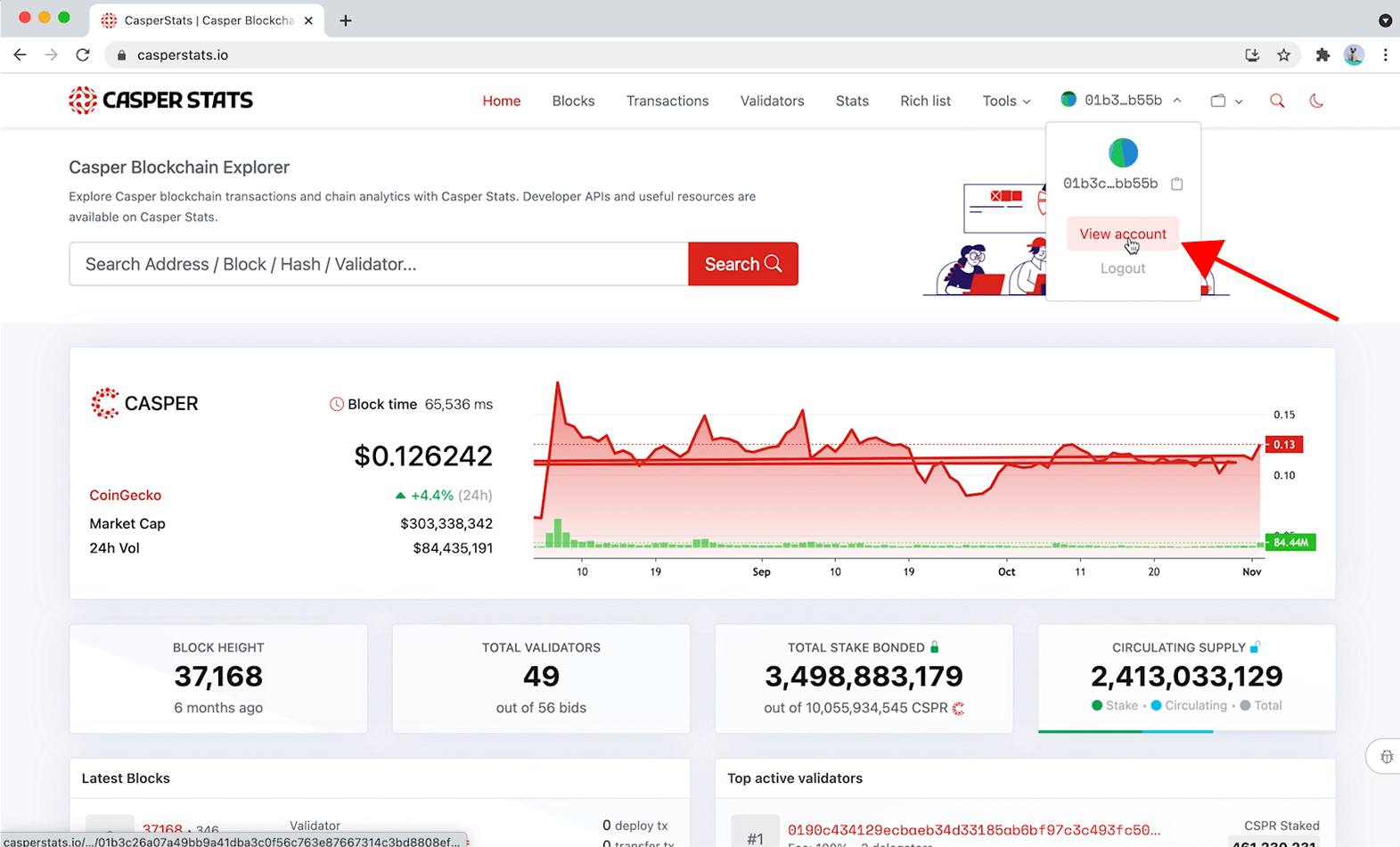Screen dimensions: 1400x847
Task: Open the Validators page
Action: tap(772, 101)
